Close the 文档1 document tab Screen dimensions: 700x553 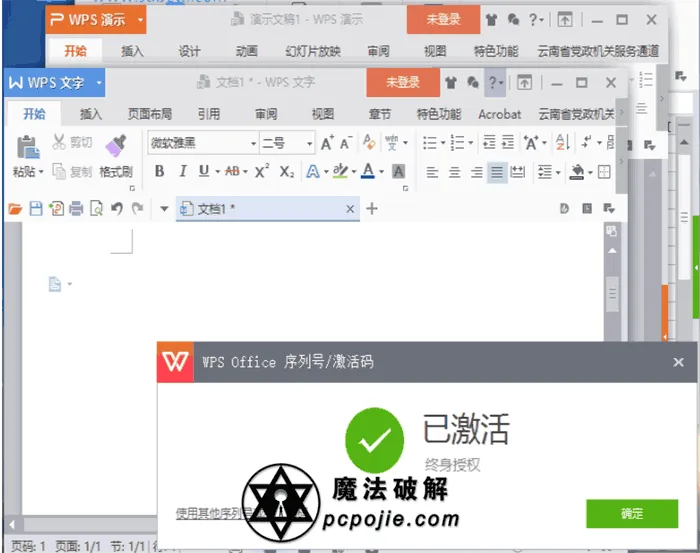350,208
